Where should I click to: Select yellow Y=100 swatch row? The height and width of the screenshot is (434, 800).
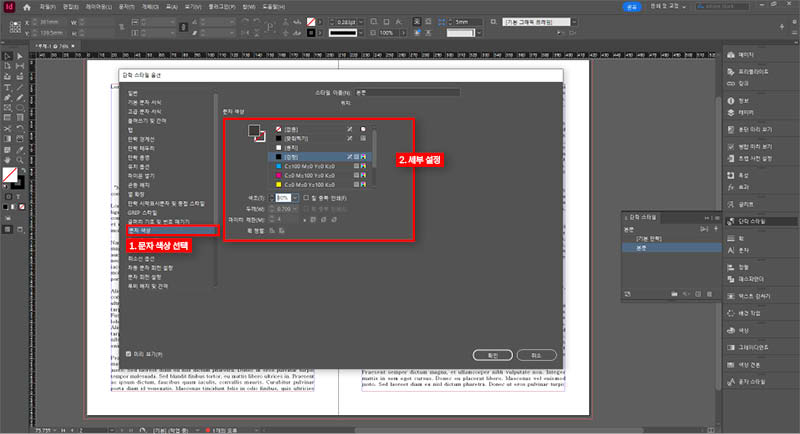tap(320, 185)
